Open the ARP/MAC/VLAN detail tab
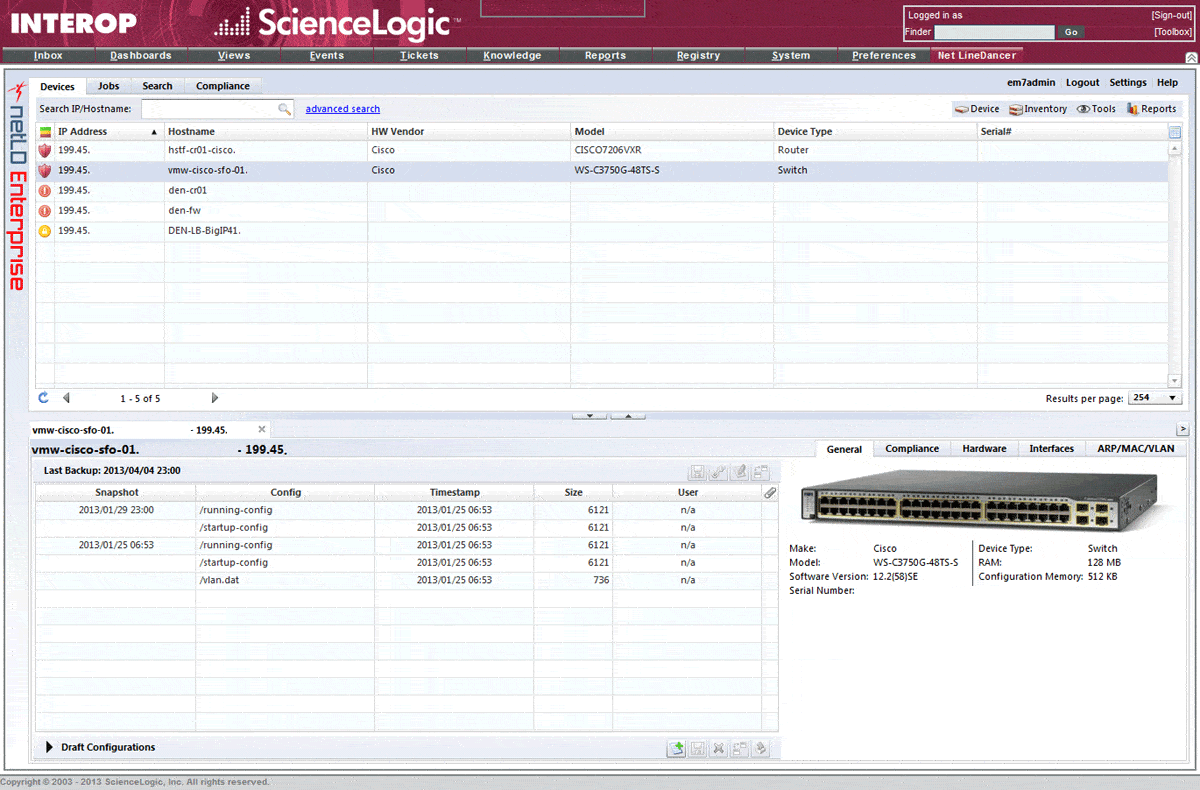1200x790 pixels. 1136,449
